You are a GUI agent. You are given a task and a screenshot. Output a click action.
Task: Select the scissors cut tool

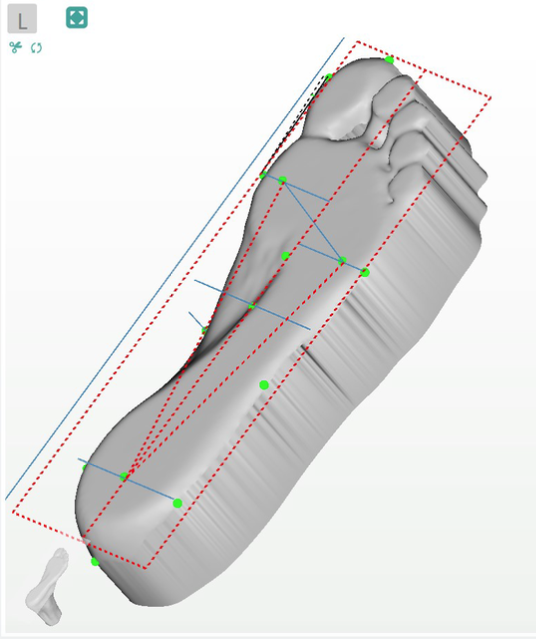pos(15,47)
